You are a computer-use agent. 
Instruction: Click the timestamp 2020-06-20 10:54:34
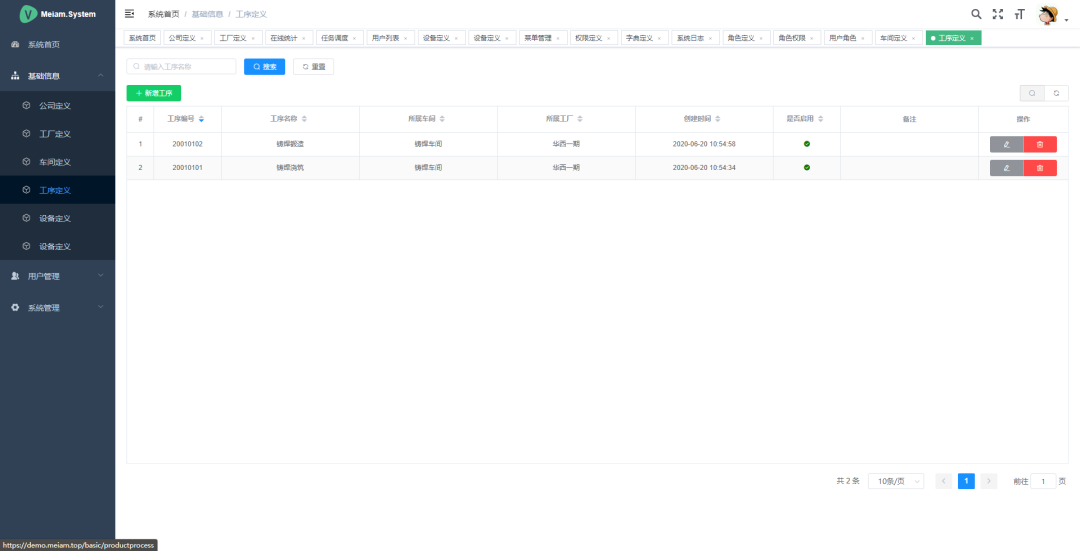coord(704,167)
